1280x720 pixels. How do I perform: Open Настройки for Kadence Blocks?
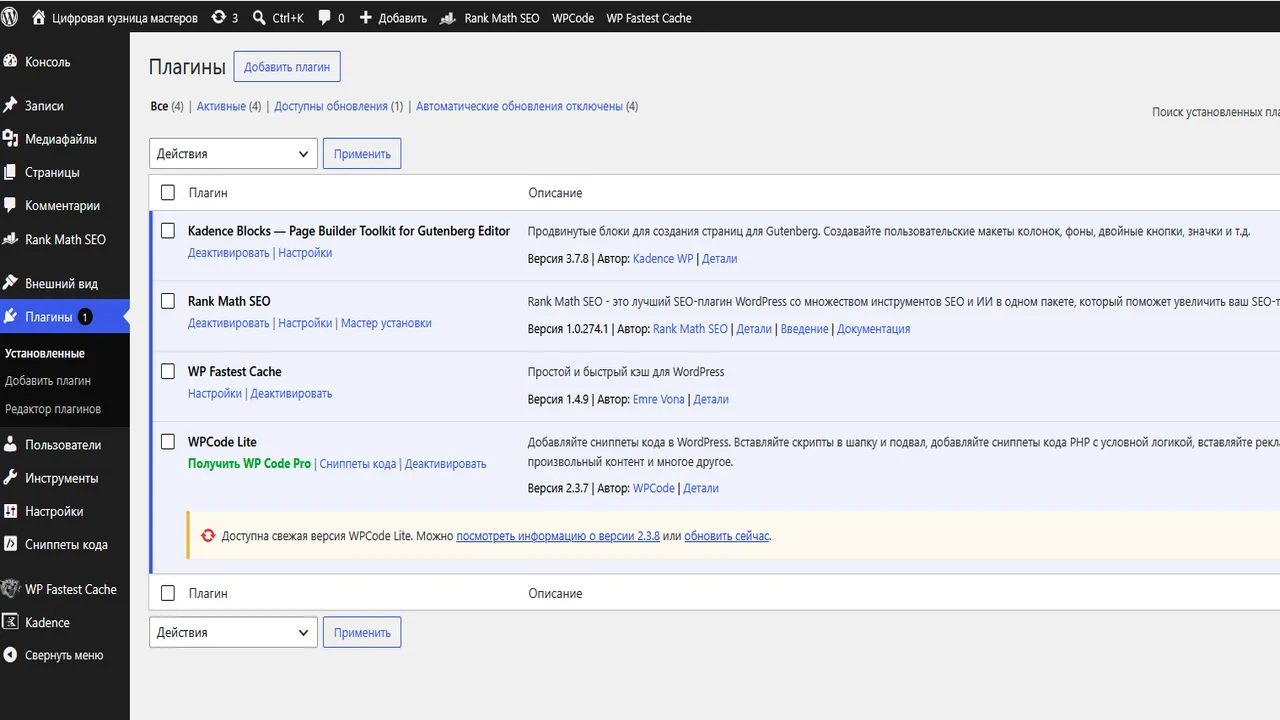(305, 253)
